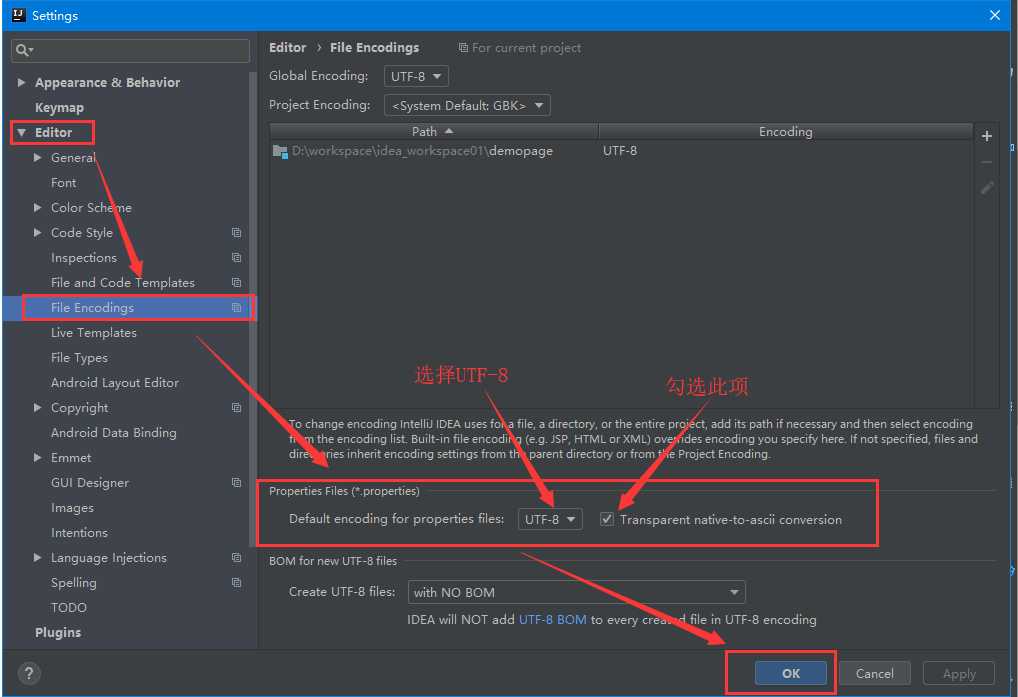Click the remove path minus icon
The height and width of the screenshot is (697, 1018).
tap(986, 162)
